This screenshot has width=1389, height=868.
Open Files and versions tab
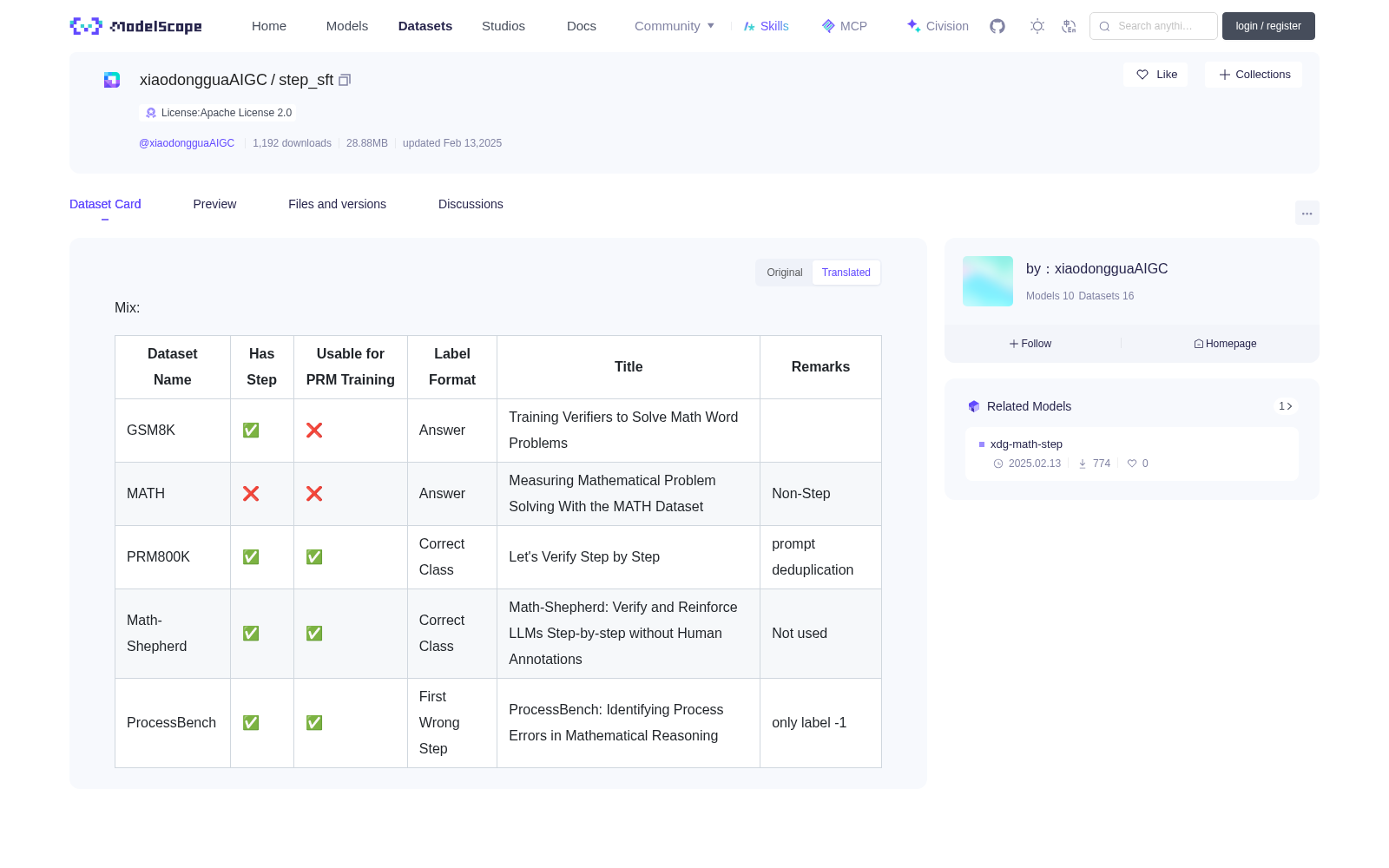[337, 204]
